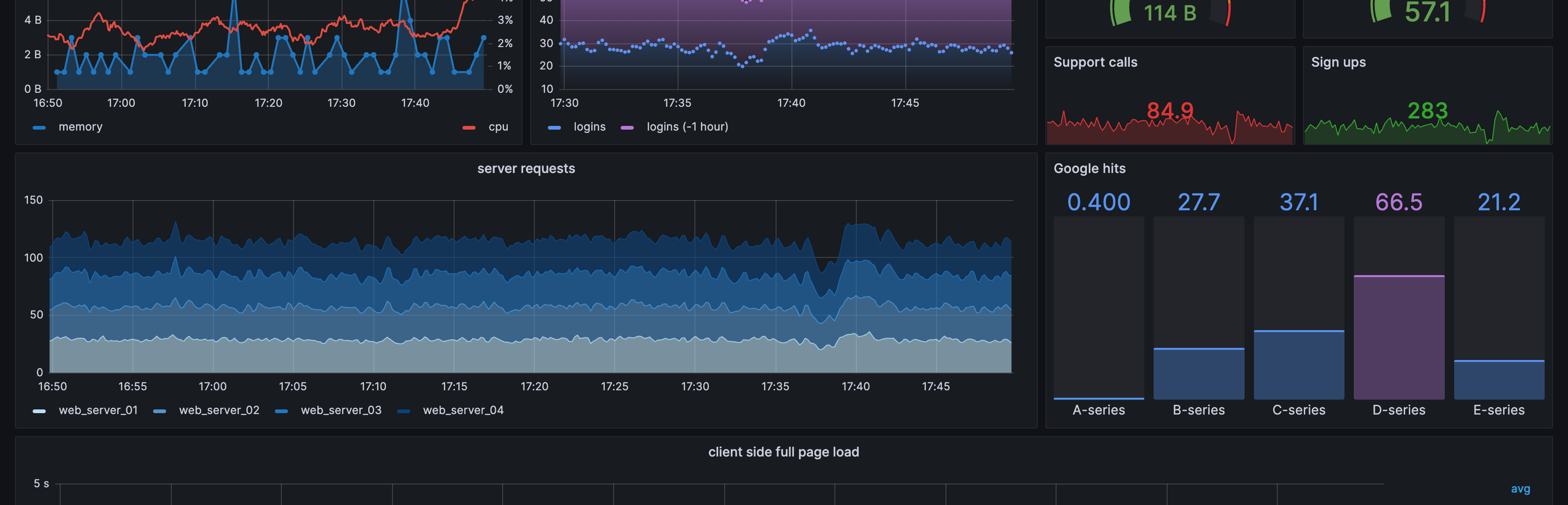The image size is (1568, 505).
Task: Click the avg legend column header
Action: pos(1520,489)
